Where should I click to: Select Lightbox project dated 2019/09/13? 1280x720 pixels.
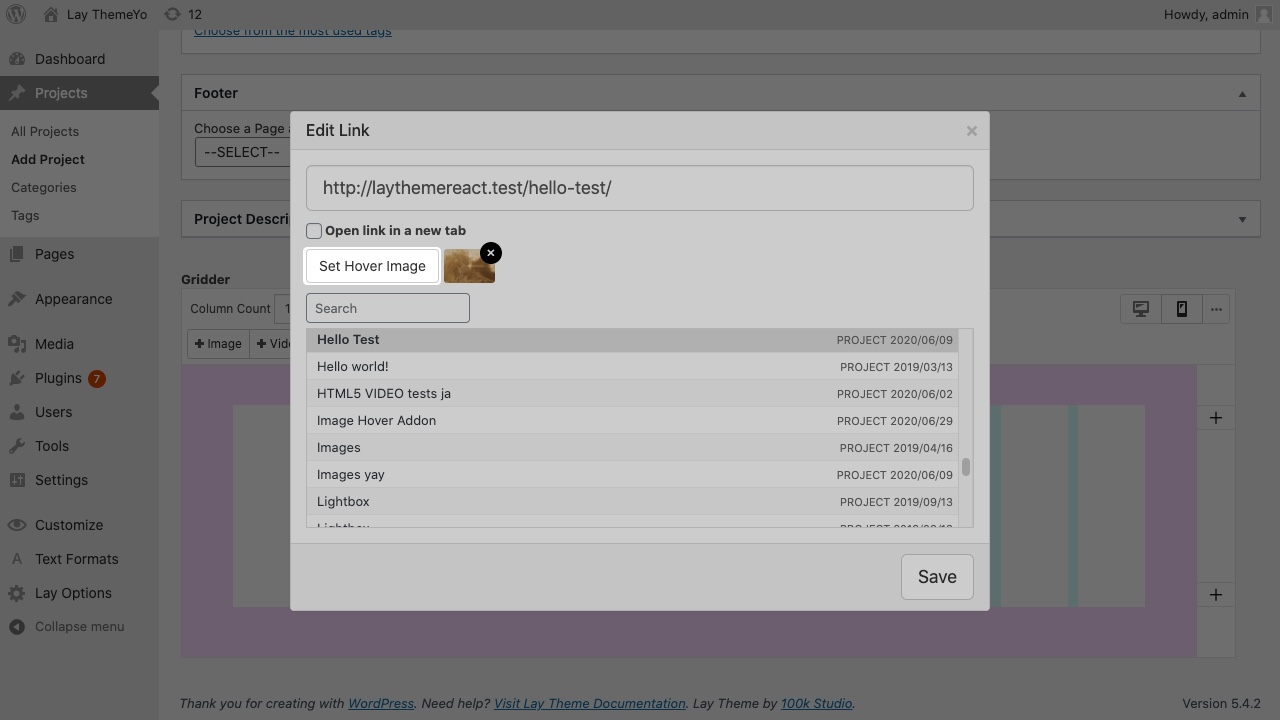(633, 502)
